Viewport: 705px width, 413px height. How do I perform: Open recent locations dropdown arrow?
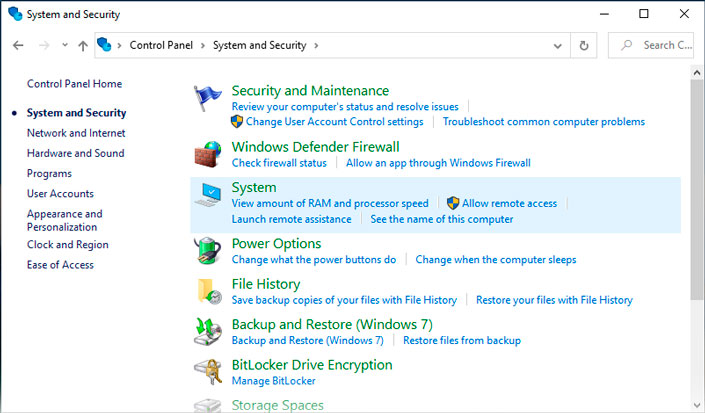click(x=65, y=45)
